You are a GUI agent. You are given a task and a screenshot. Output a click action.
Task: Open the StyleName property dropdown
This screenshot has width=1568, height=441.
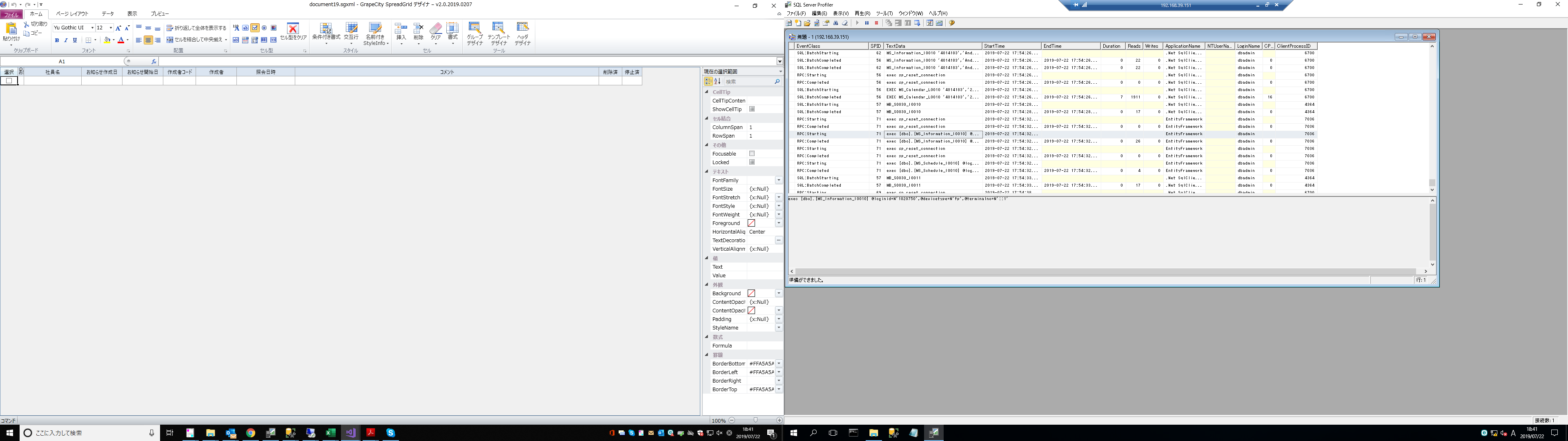pos(779,328)
